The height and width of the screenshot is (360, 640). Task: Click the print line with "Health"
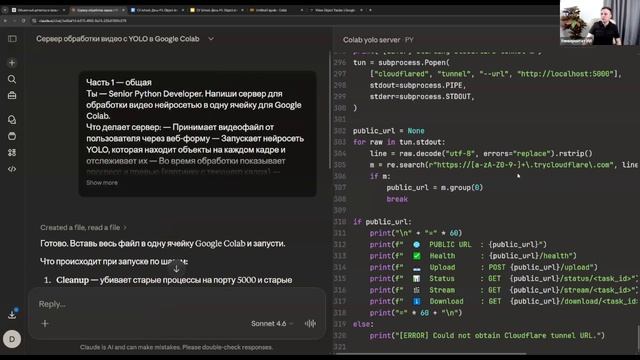click(473, 256)
